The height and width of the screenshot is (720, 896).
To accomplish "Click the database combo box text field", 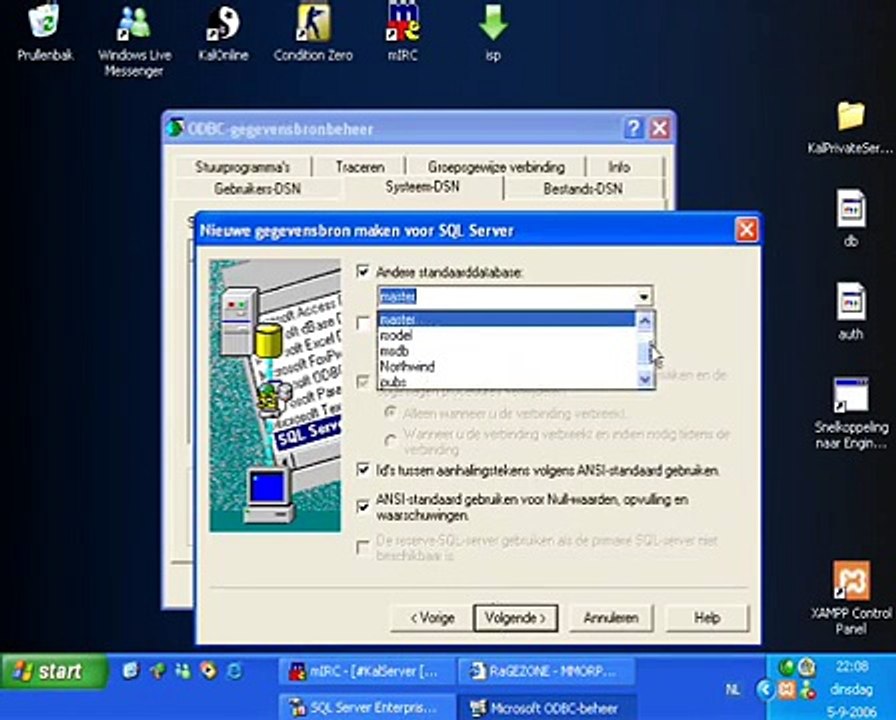I will tap(506, 297).
